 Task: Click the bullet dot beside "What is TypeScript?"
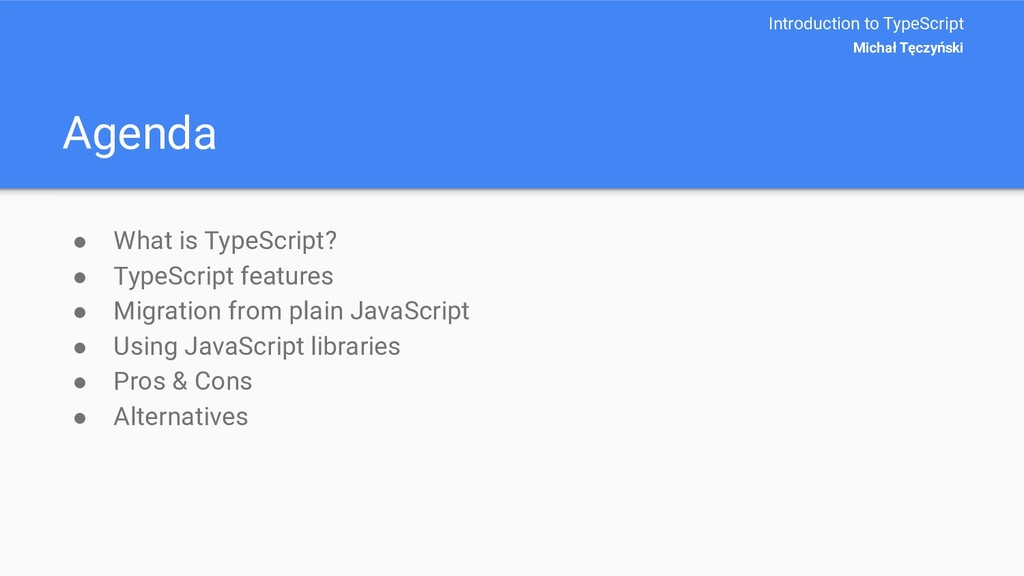click(80, 243)
